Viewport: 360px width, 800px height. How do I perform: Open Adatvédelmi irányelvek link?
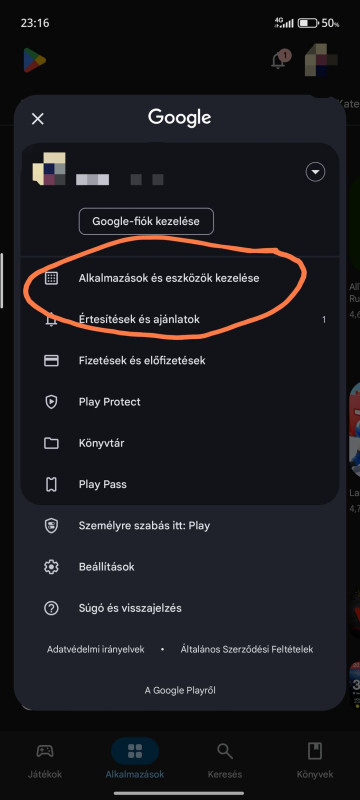point(95,649)
